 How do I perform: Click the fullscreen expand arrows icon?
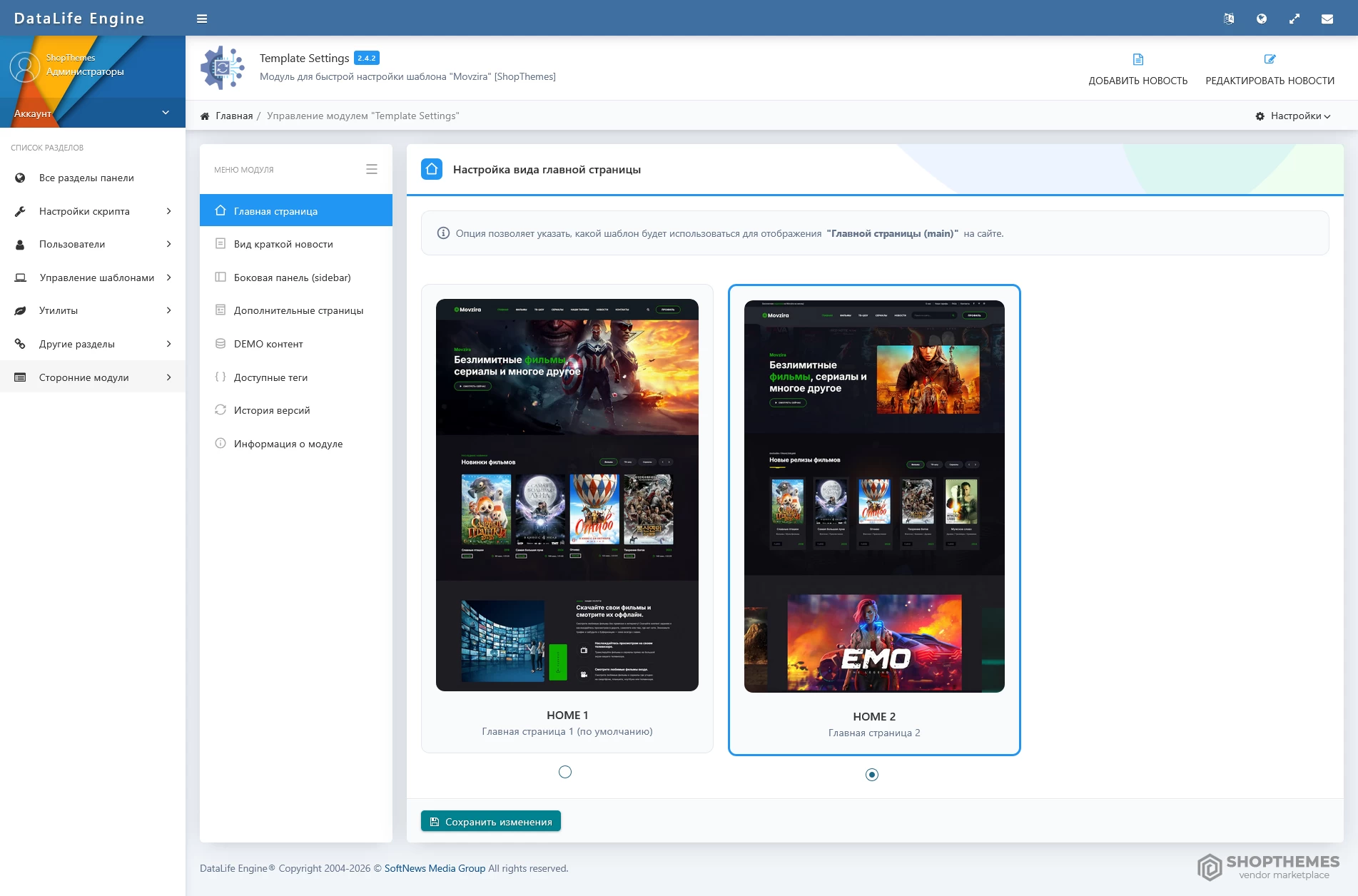[1294, 19]
